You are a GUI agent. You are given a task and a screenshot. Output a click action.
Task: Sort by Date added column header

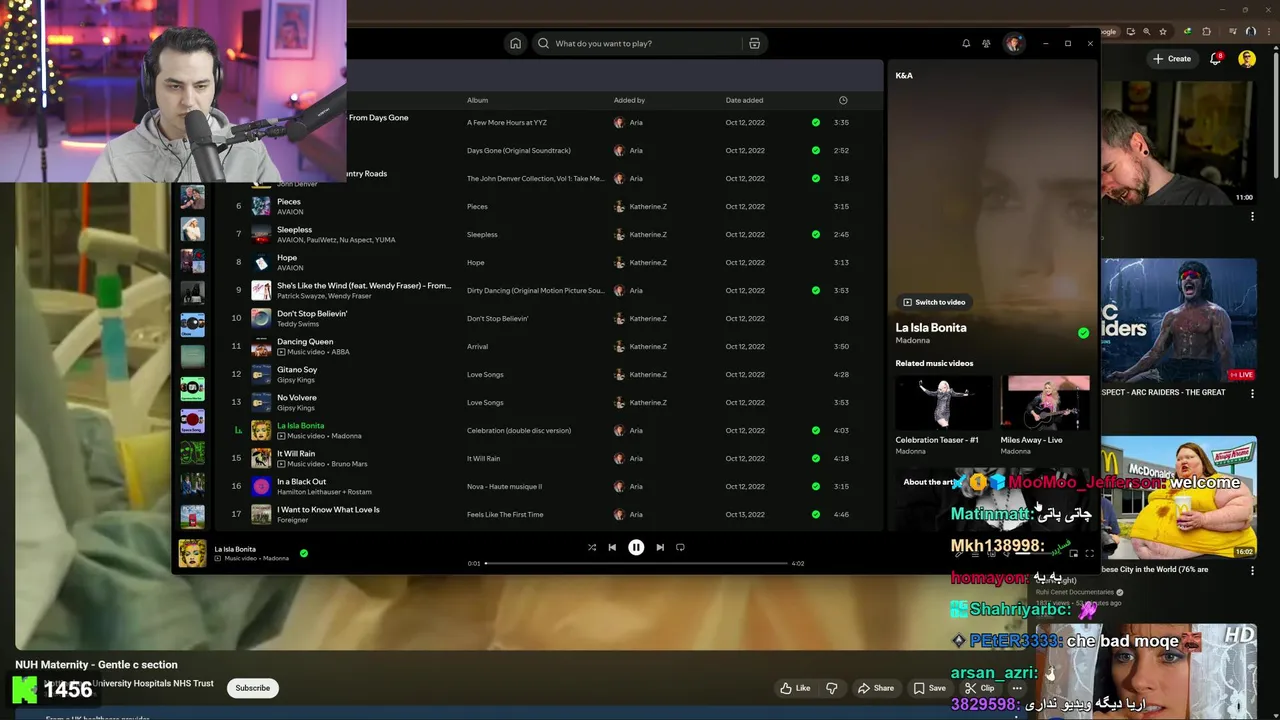pos(744,100)
